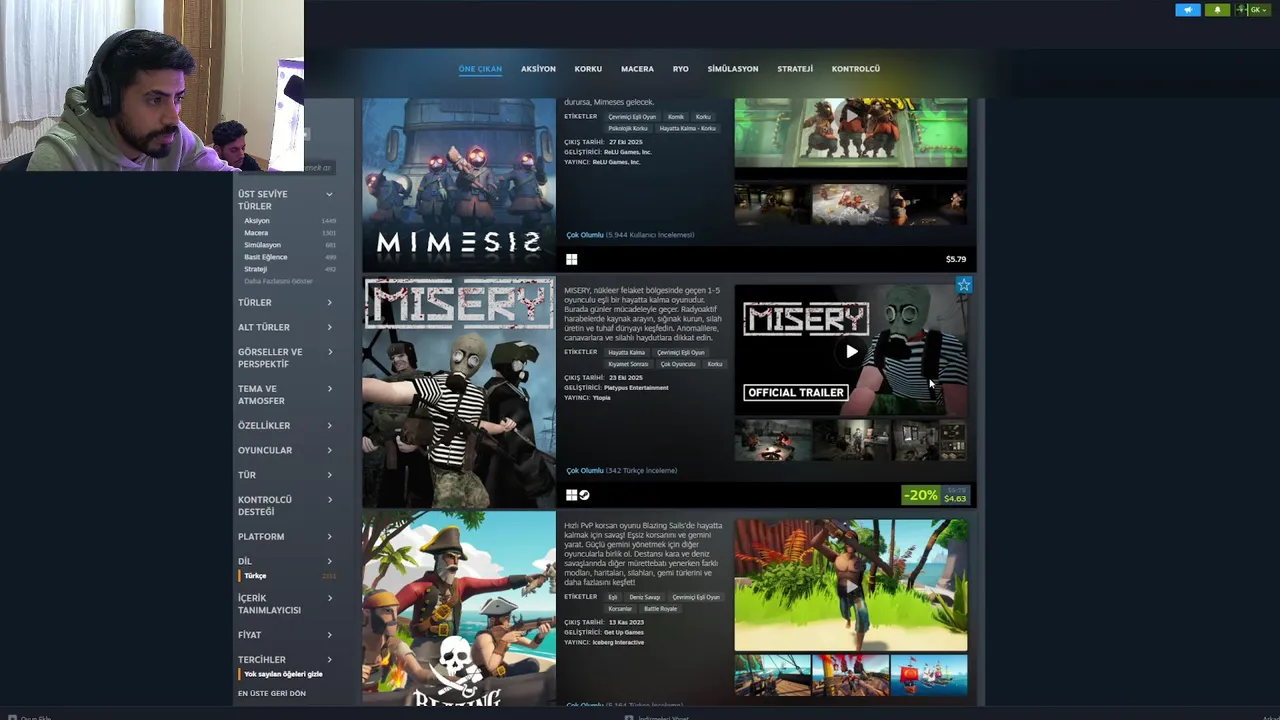This screenshot has width=1280, height=720.
Task: Expand the FİYAT filter section
Action: (x=285, y=635)
